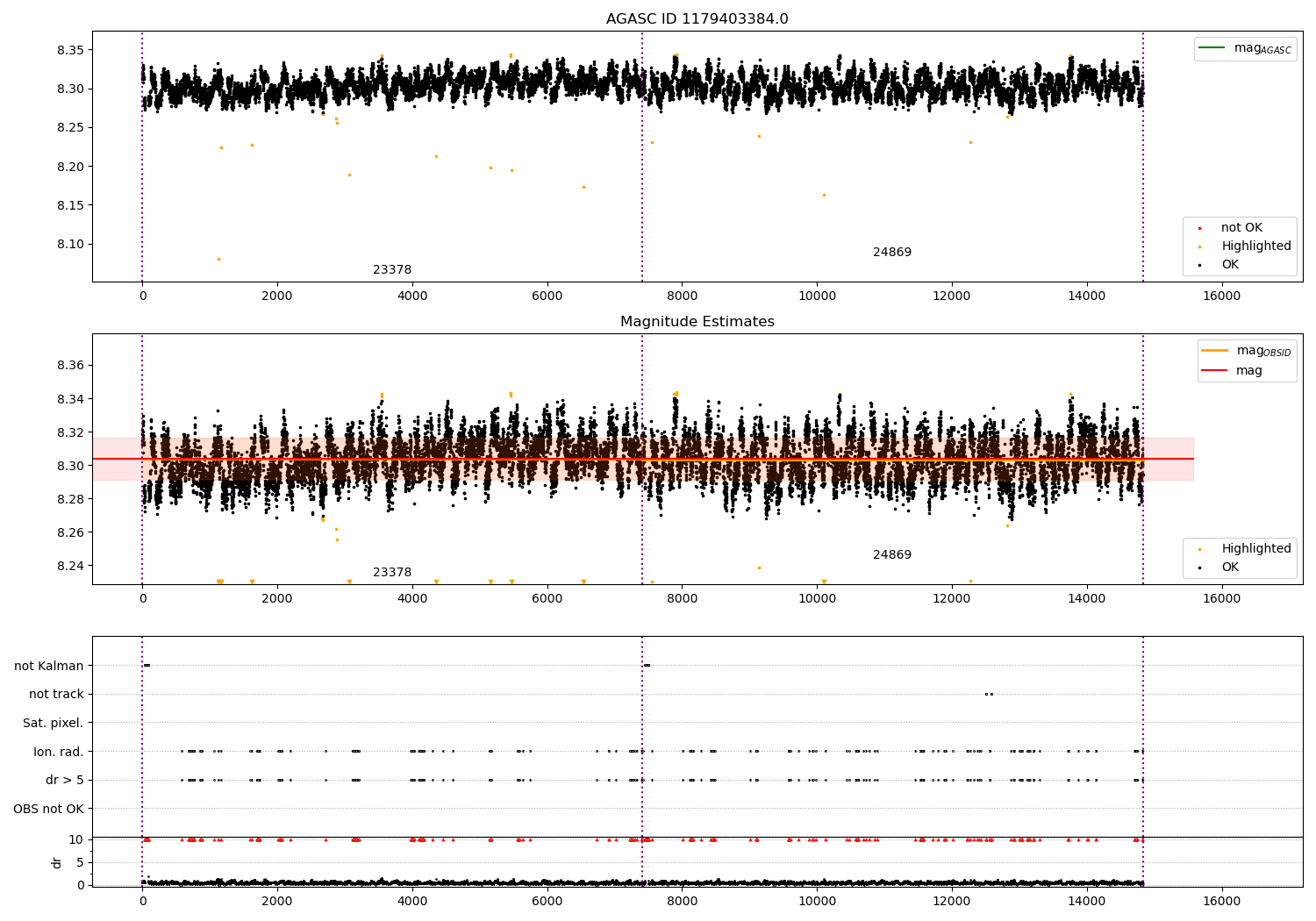
Task: Click the 'OBS not OK' row label
Action: click(x=49, y=810)
